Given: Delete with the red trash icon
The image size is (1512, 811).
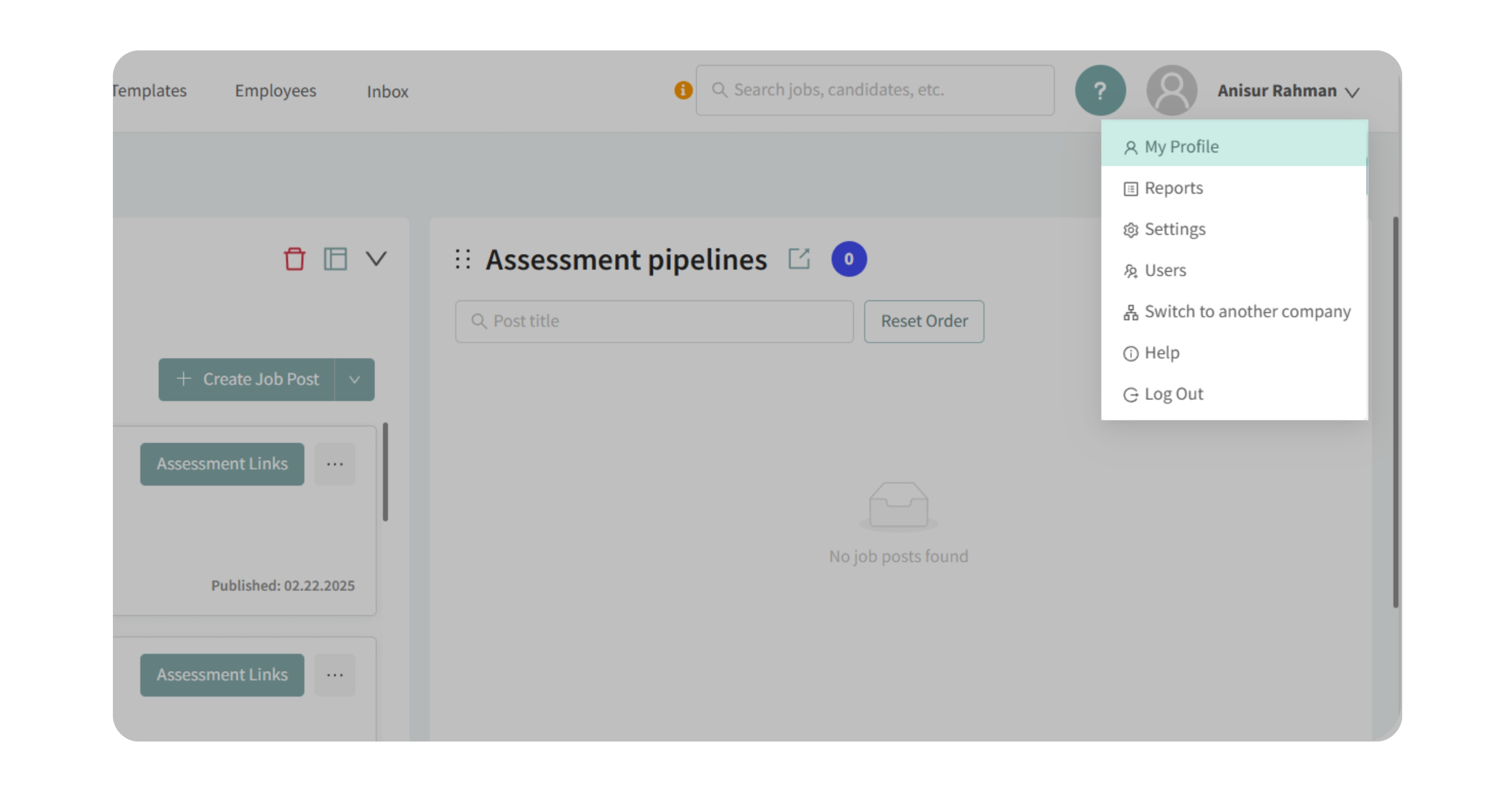Looking at the screenshot, I should click(295, 259).
